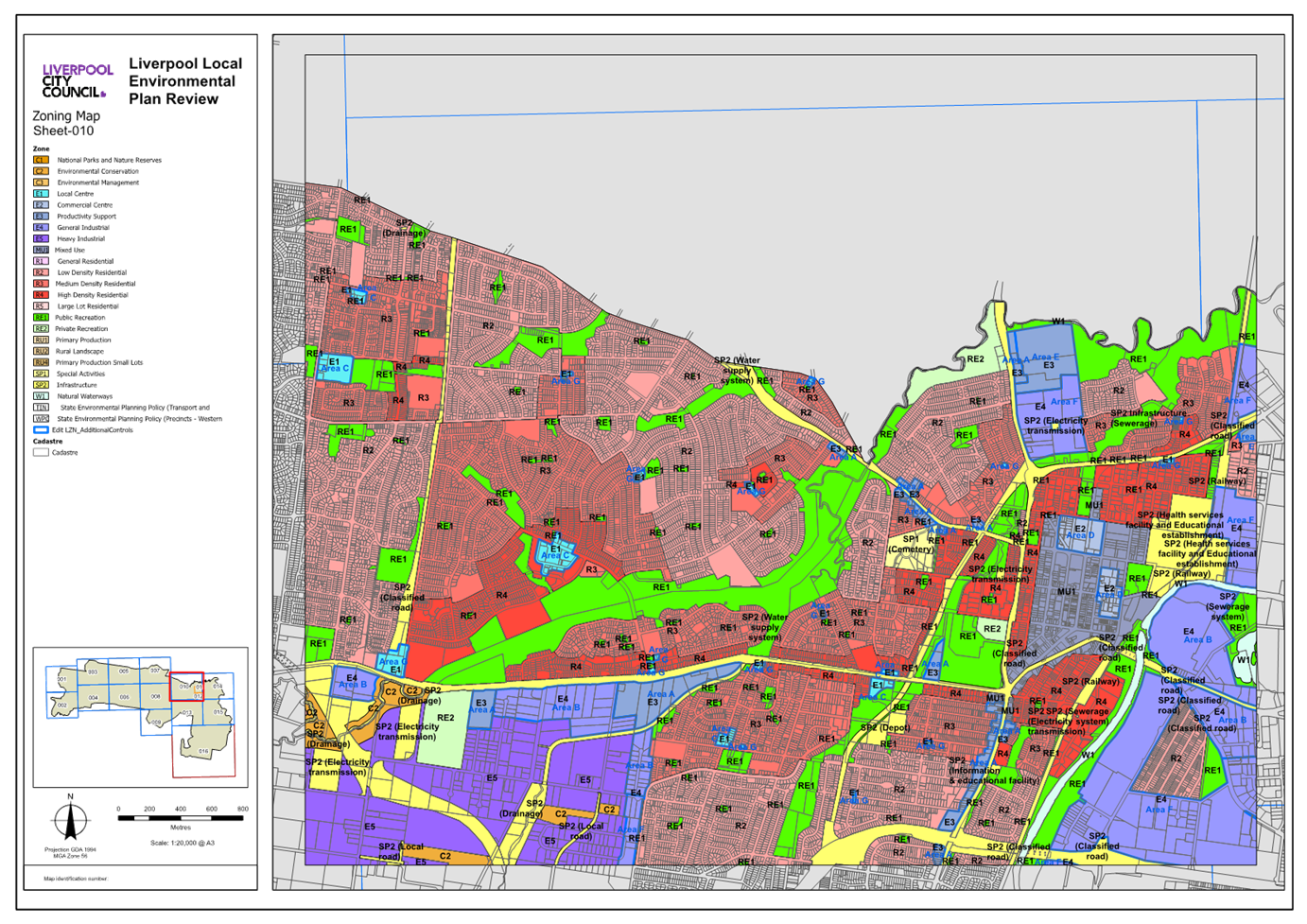Image resolution: width=1307 pixels, height=924 pixels.
Task: Click the E1 Local Centre legend swatch
Action: click(41, 194)
